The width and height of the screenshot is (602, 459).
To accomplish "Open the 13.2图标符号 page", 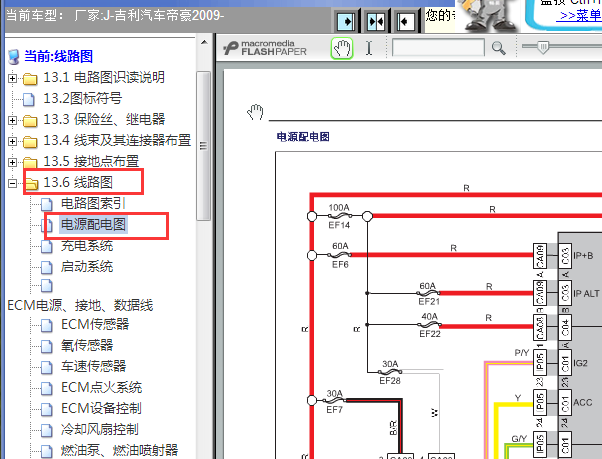I will click(x=83, y=99).
